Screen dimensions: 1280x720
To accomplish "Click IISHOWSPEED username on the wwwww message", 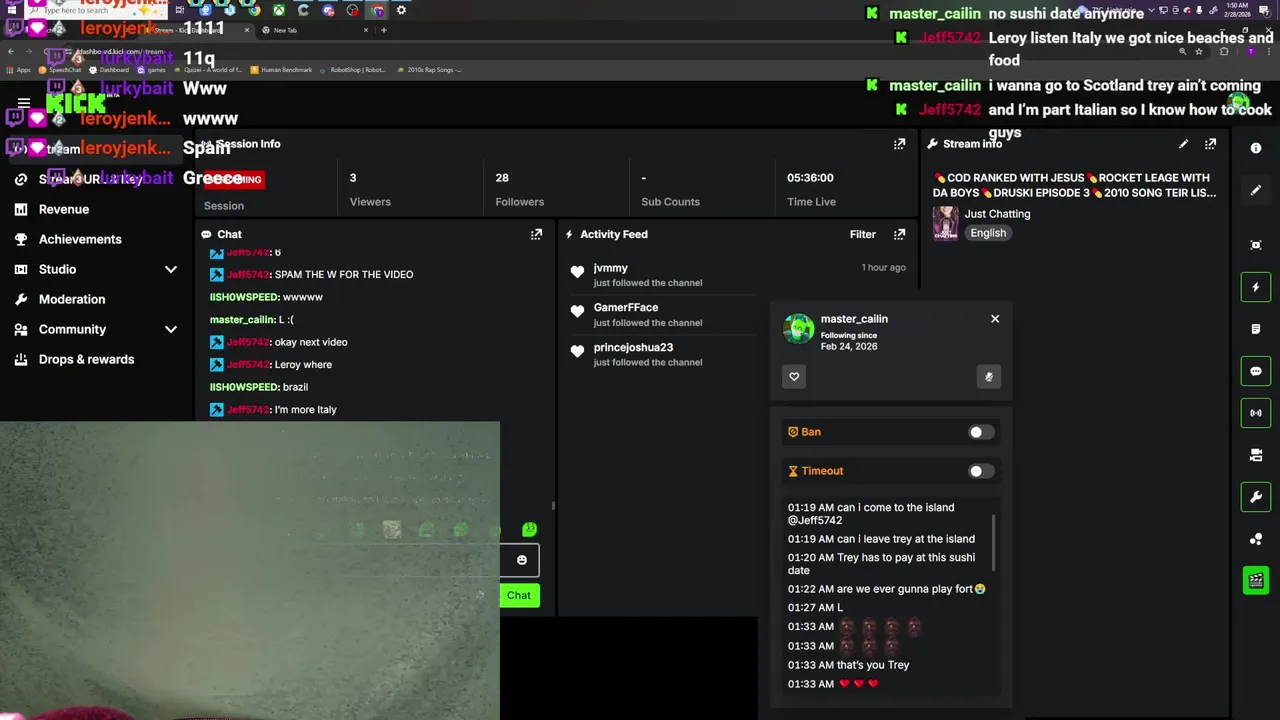I will click(x=244, y=297).
